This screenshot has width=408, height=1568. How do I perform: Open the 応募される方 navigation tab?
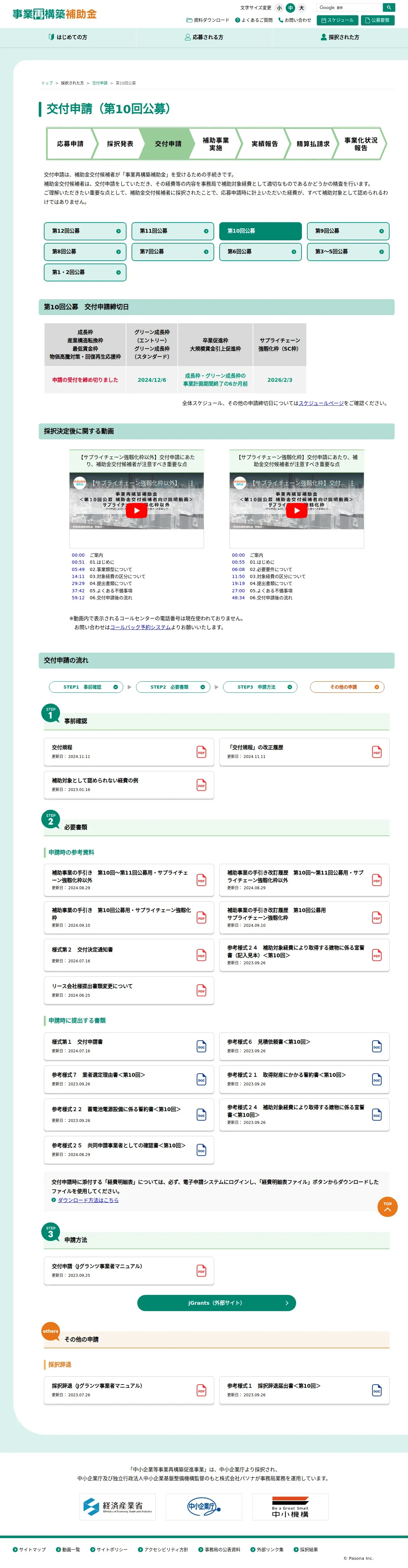[204, 38]
